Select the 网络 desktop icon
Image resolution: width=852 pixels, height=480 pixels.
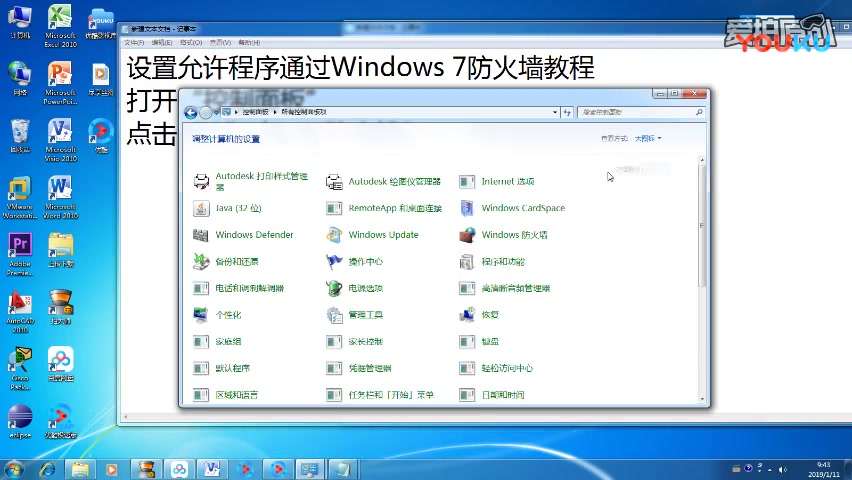[20, 79]
